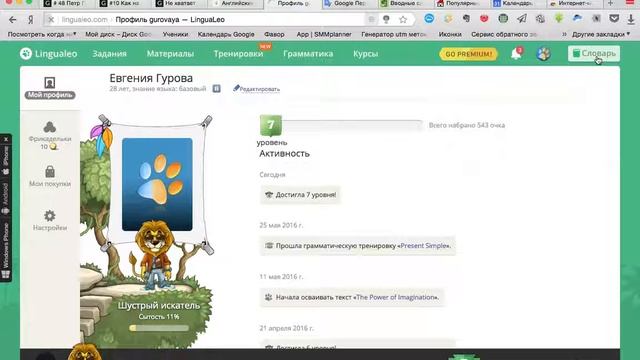Click the Evernote elephant extension icon
The width and height of the screenshot is (640, 360).
466,19
